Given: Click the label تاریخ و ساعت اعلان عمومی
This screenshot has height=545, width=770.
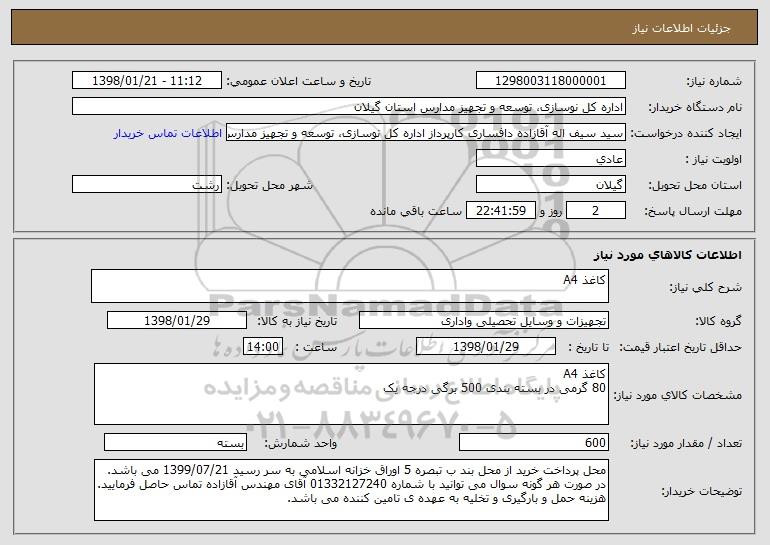Looking at the screenshot, I should coord(299,82).
